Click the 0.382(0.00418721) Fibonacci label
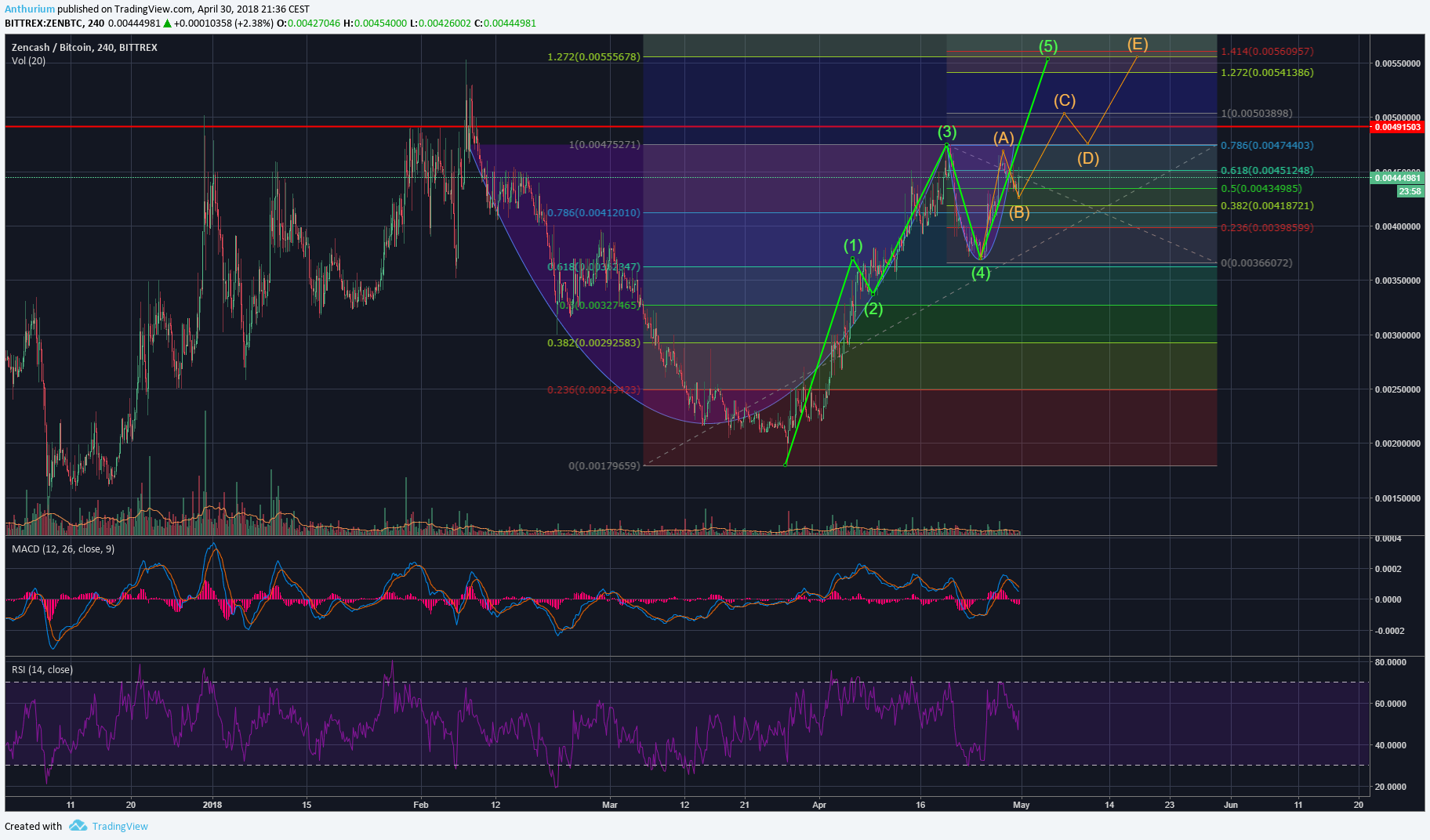This screenshot has height=840, width=1430. click(1267, 205)
